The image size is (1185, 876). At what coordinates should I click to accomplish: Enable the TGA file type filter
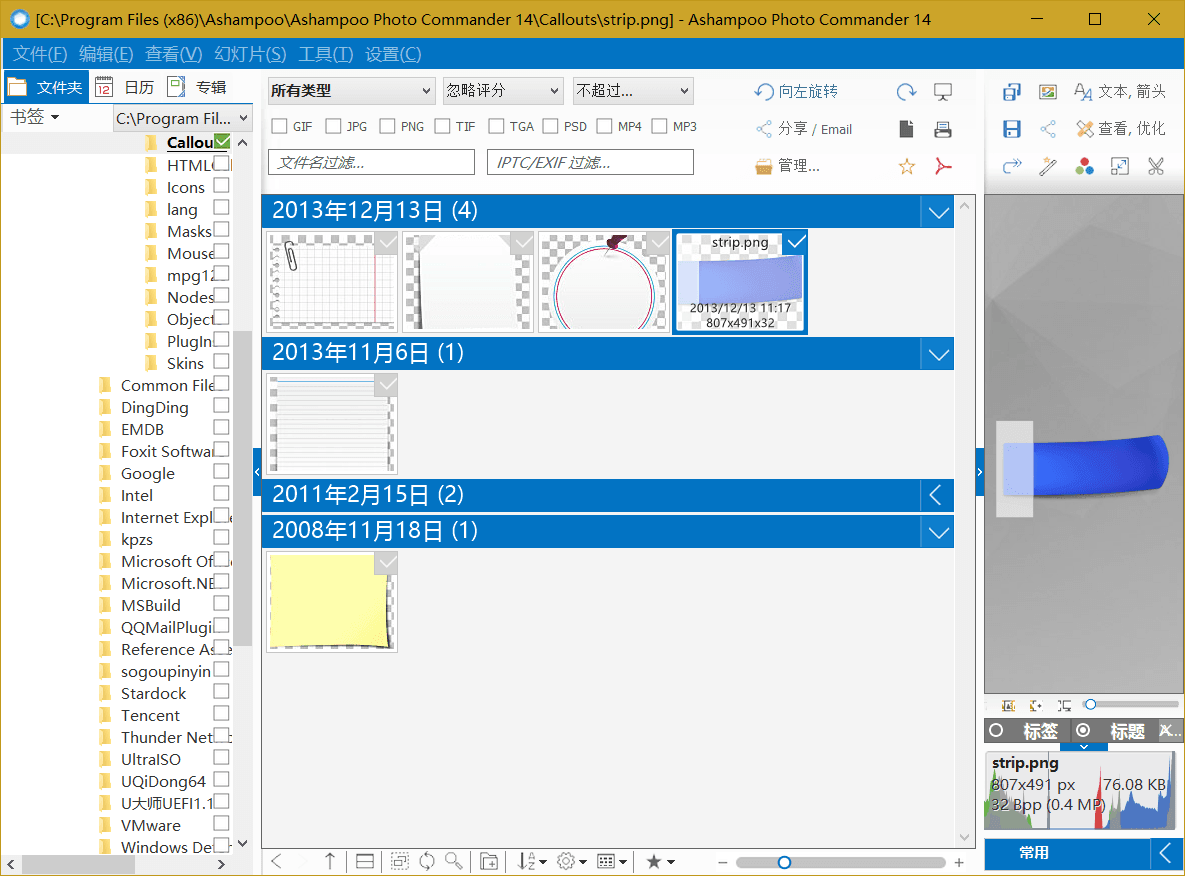(496, 126)
